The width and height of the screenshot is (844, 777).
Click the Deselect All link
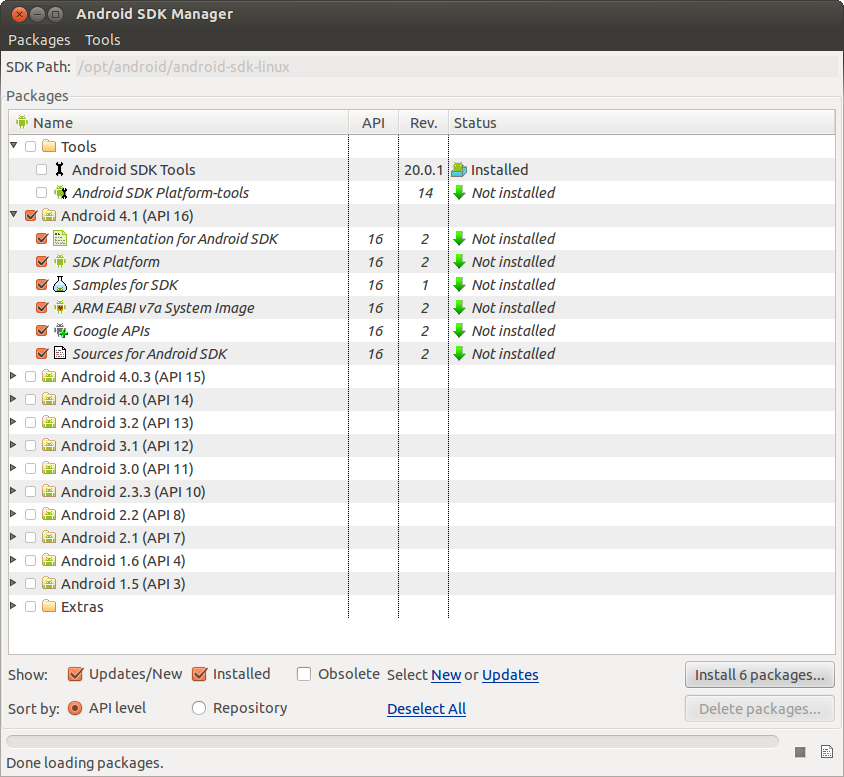click(x=426, y=709)
